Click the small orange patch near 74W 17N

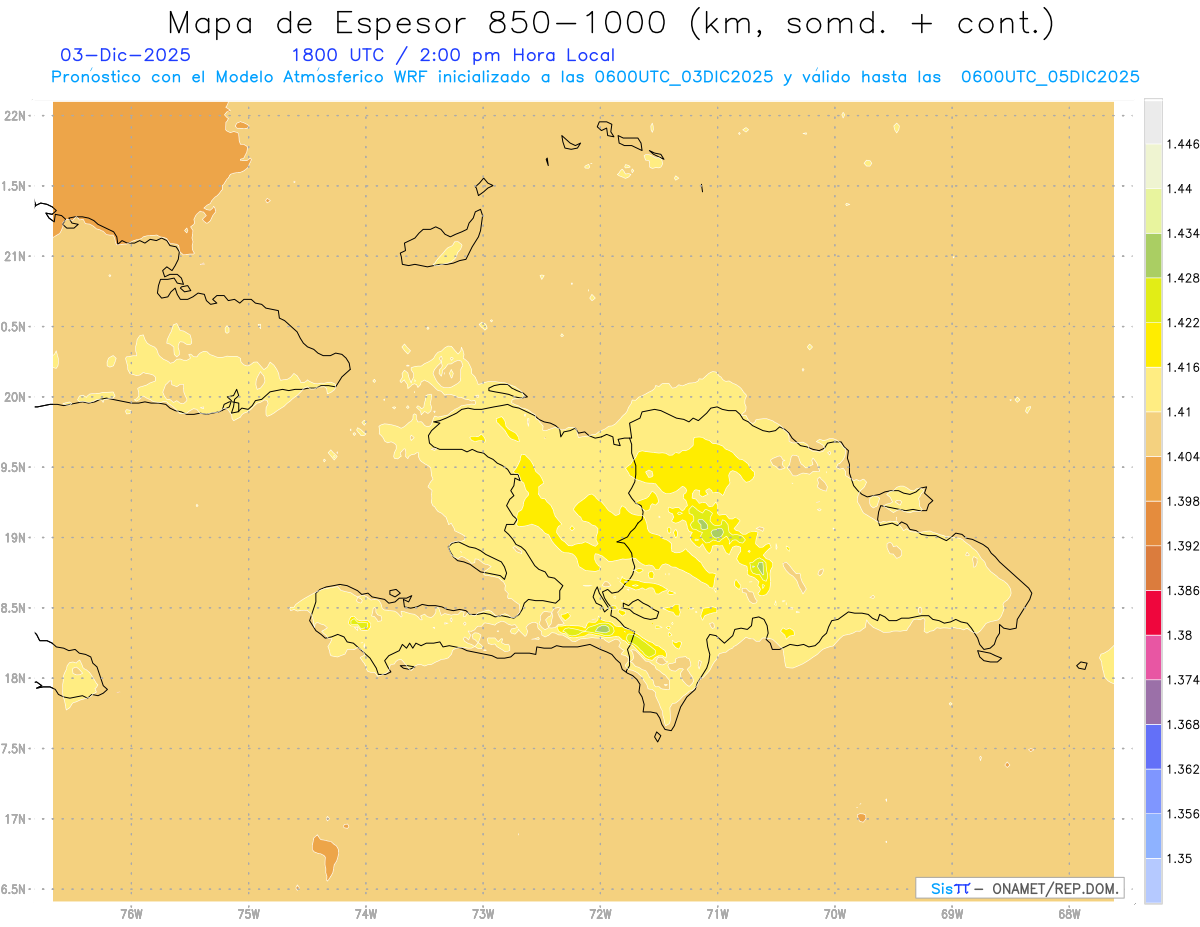[x=326, y=856]
